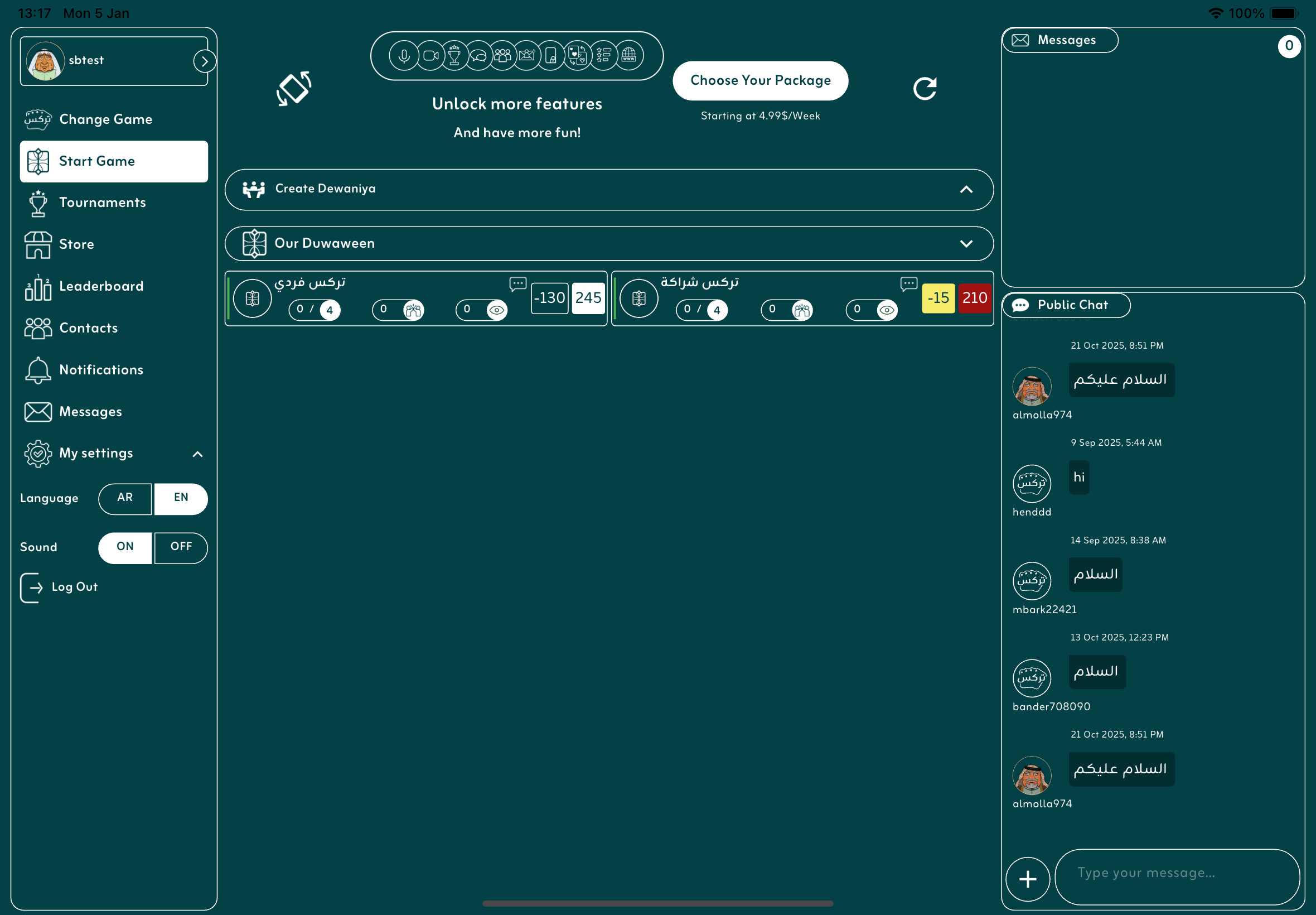Tap the microphone feature icon
1316x915 pixels.
pyautogui.click(x=404, y=56)
